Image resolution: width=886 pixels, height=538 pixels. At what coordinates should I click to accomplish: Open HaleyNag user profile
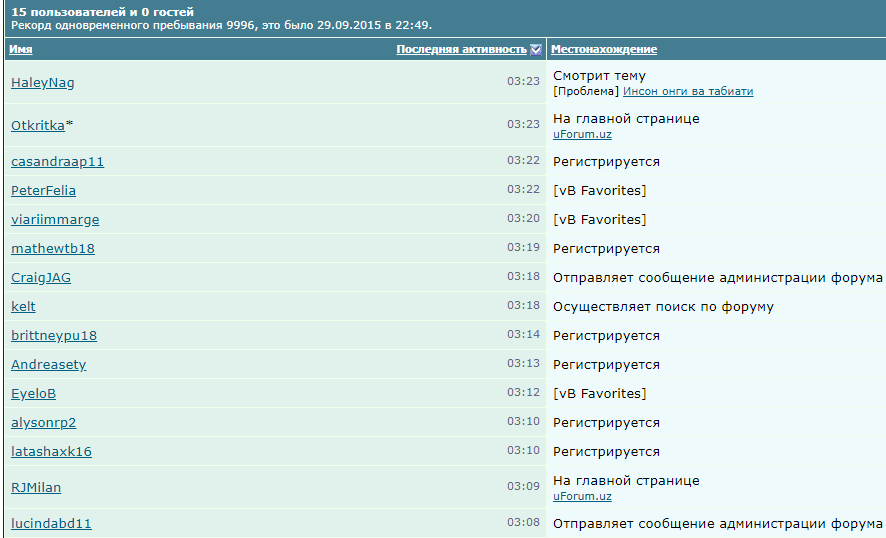pos(42,83)
